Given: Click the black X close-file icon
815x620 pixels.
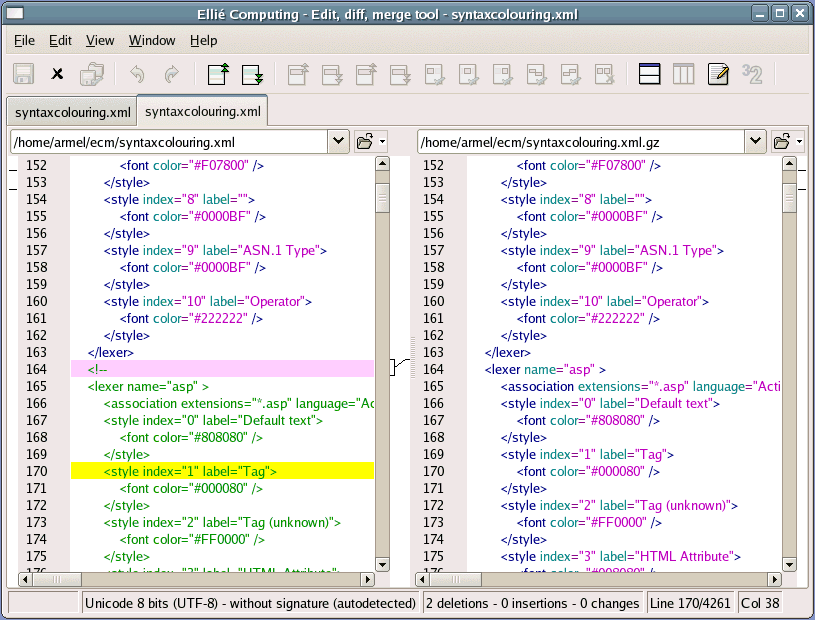Looking at the screenshot, I should coord(58,74).
